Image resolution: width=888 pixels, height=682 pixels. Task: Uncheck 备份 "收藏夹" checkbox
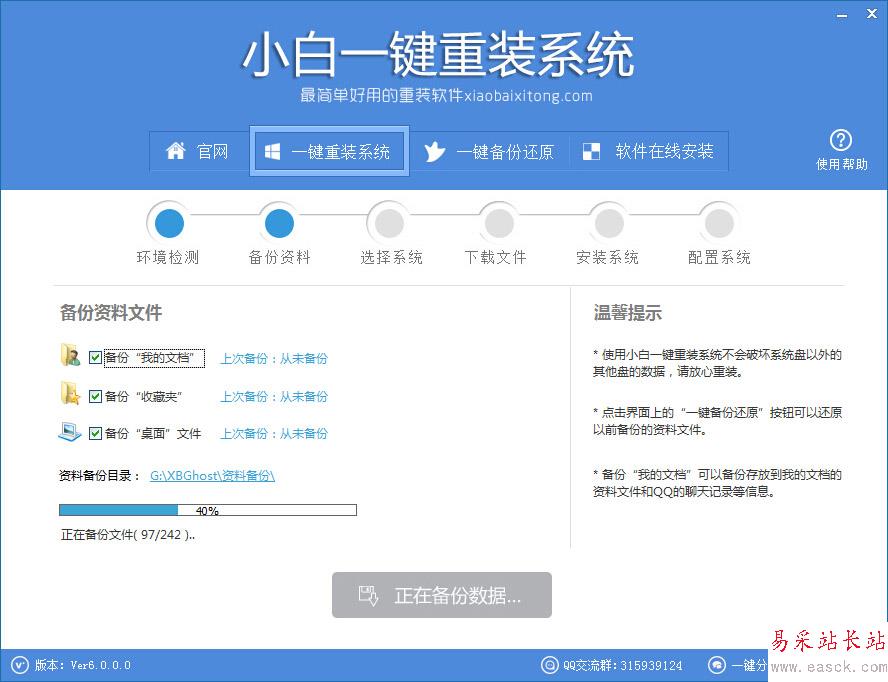95,396
